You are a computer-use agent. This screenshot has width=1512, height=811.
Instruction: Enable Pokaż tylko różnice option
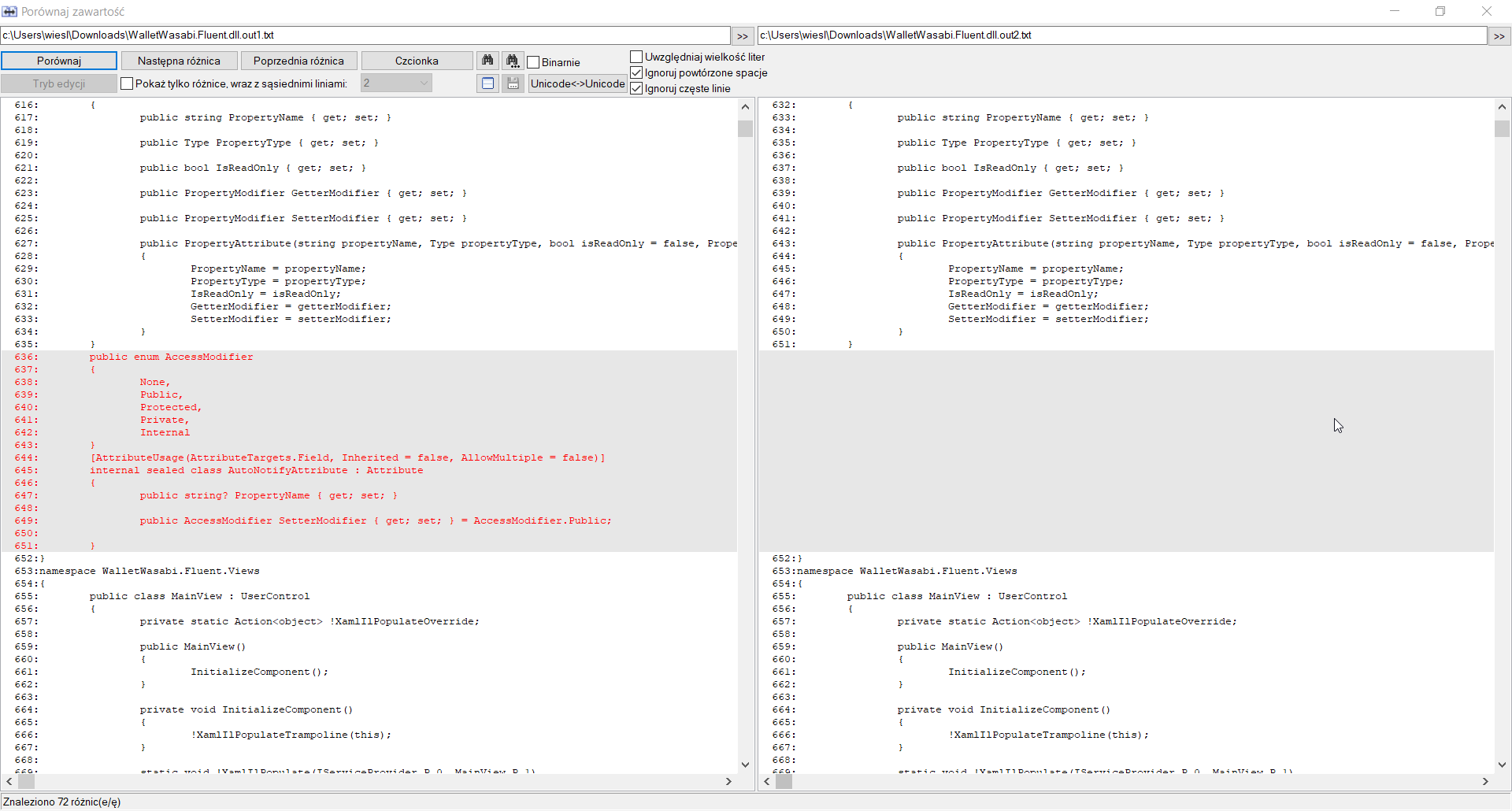coord(126,83)
